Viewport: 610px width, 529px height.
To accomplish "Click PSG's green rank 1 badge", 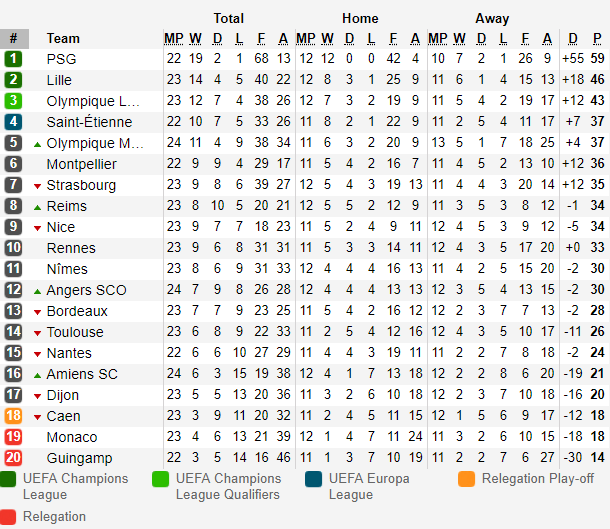I will pos(13,59).
